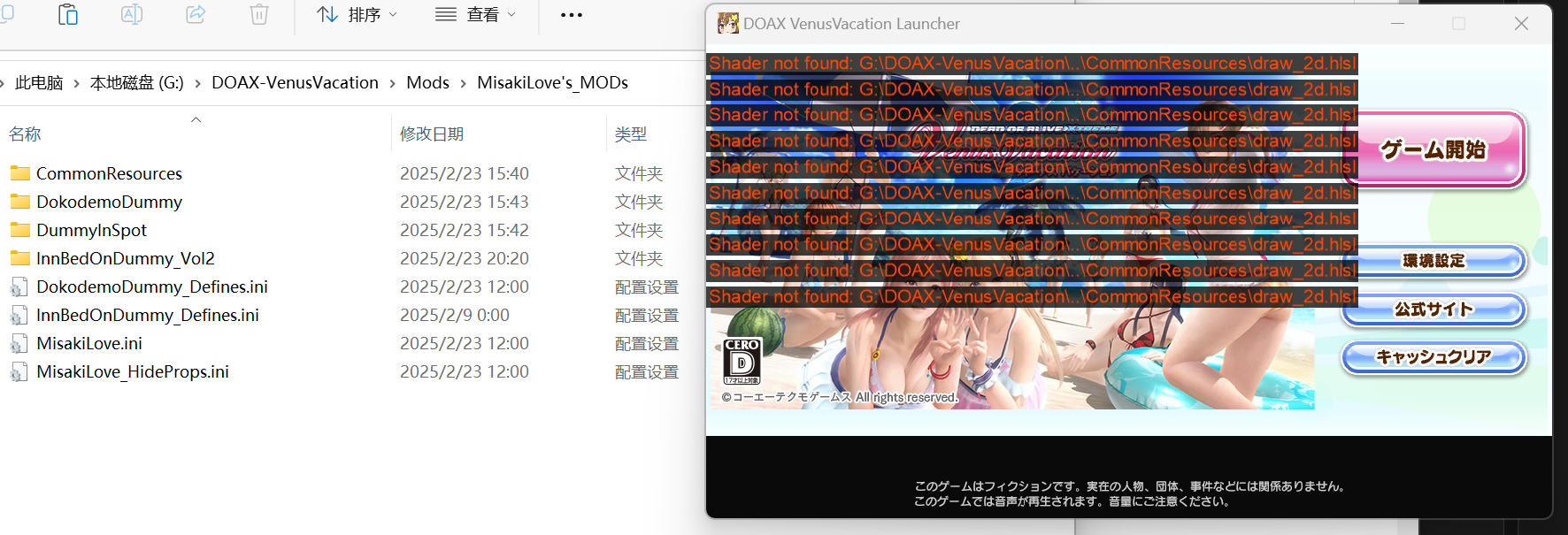Click the Delete trash icon in Explorer toolbar

coord(259,15)
